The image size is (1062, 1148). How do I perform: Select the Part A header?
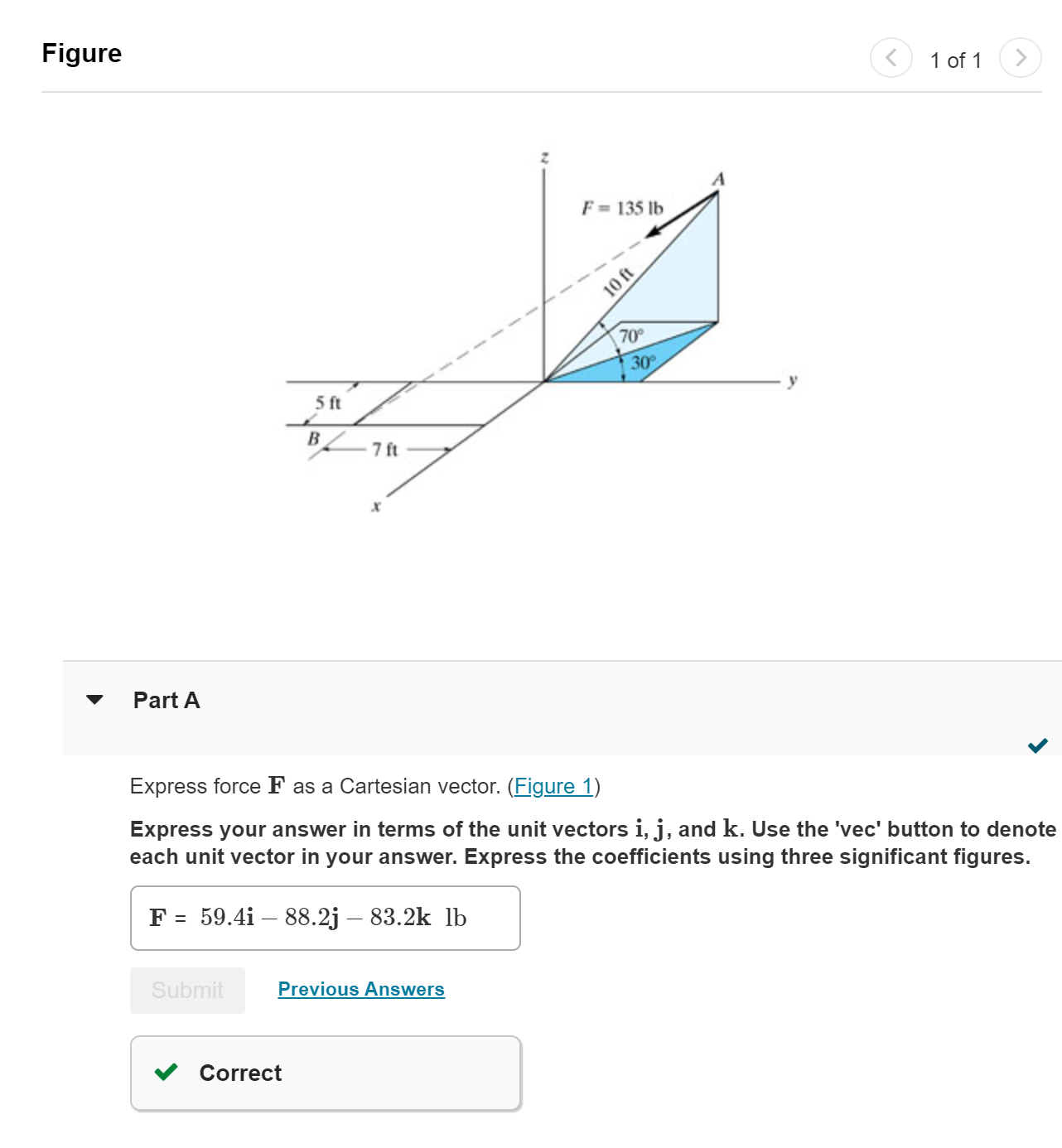click(166, 700)
